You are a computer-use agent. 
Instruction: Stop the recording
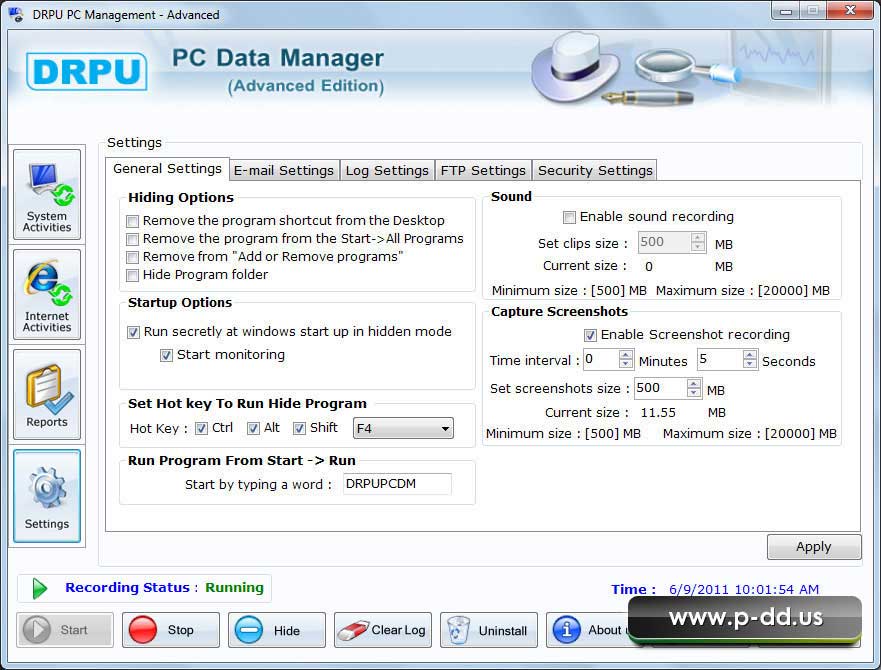pos(171,630)
